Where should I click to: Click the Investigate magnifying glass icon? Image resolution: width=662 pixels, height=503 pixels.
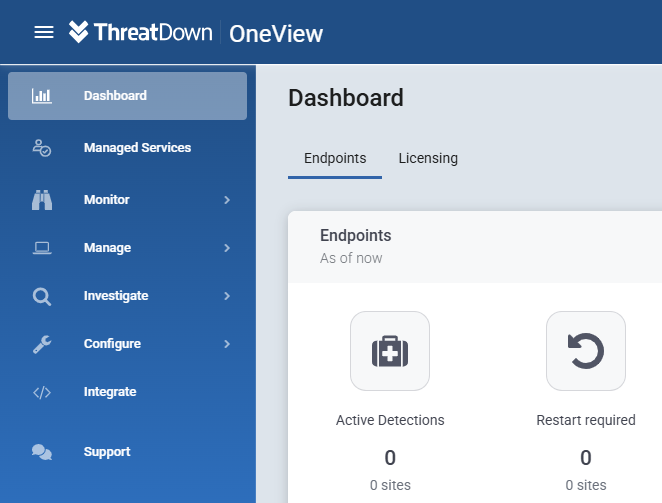pos(42,296)
